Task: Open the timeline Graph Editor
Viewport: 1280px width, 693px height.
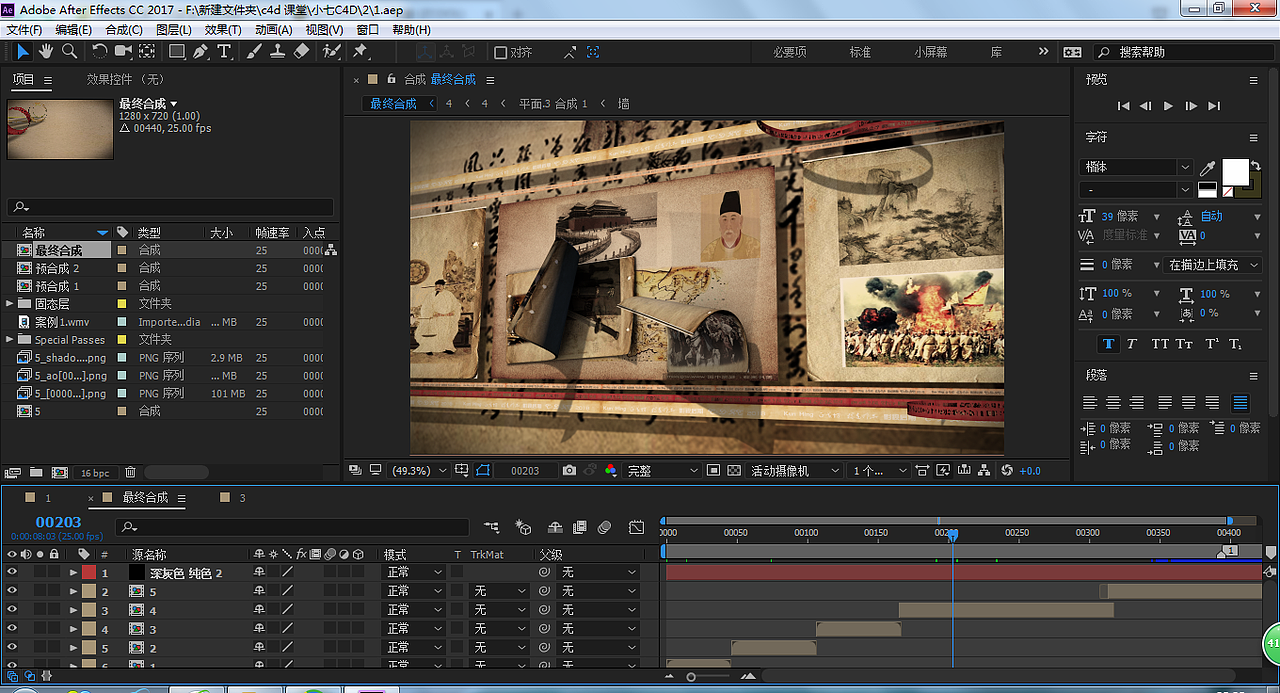Action: point(636,527)
